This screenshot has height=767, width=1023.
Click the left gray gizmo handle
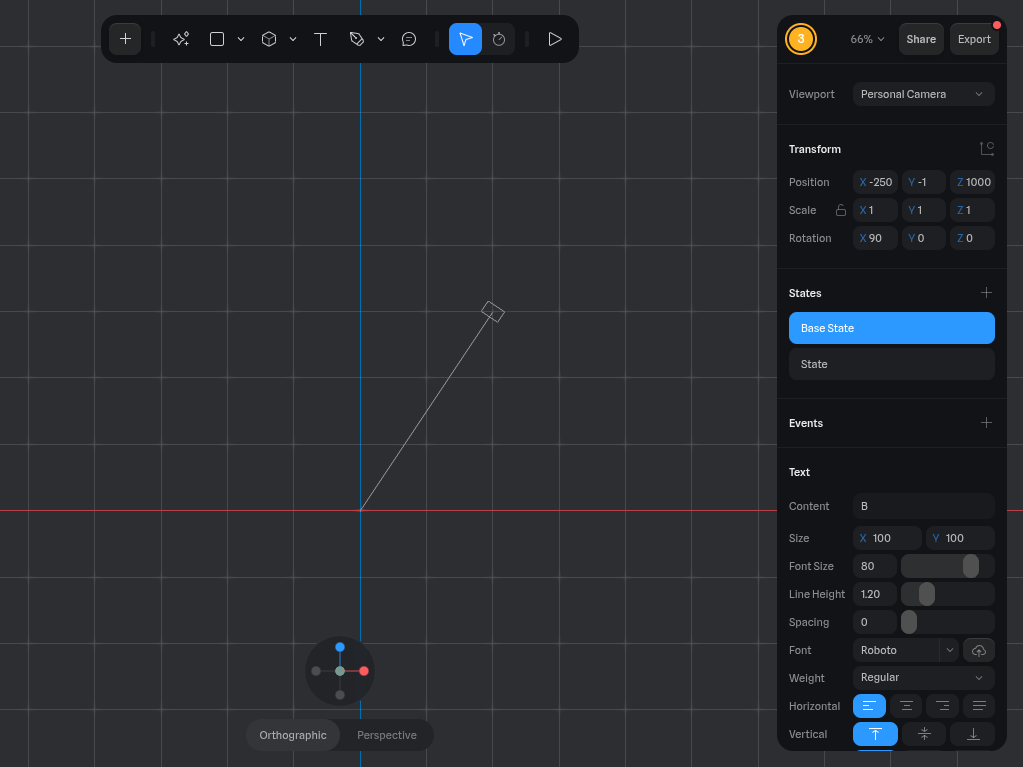point(316,671)
